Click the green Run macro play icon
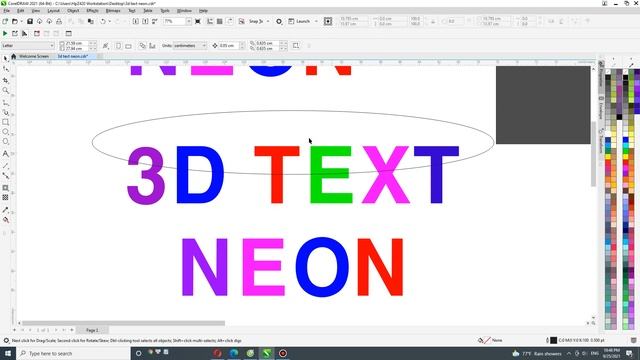The height and width of the screenshot is (360, 640). click(5, 33)
